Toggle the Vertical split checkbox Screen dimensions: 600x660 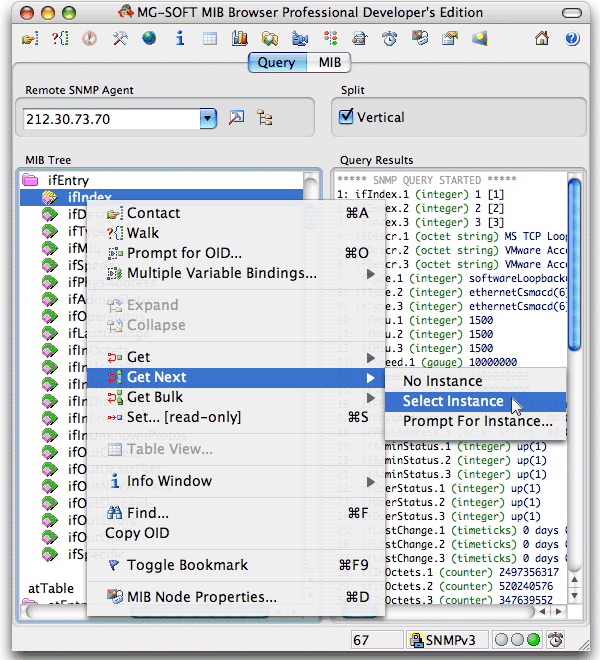[x=346, y=116]
